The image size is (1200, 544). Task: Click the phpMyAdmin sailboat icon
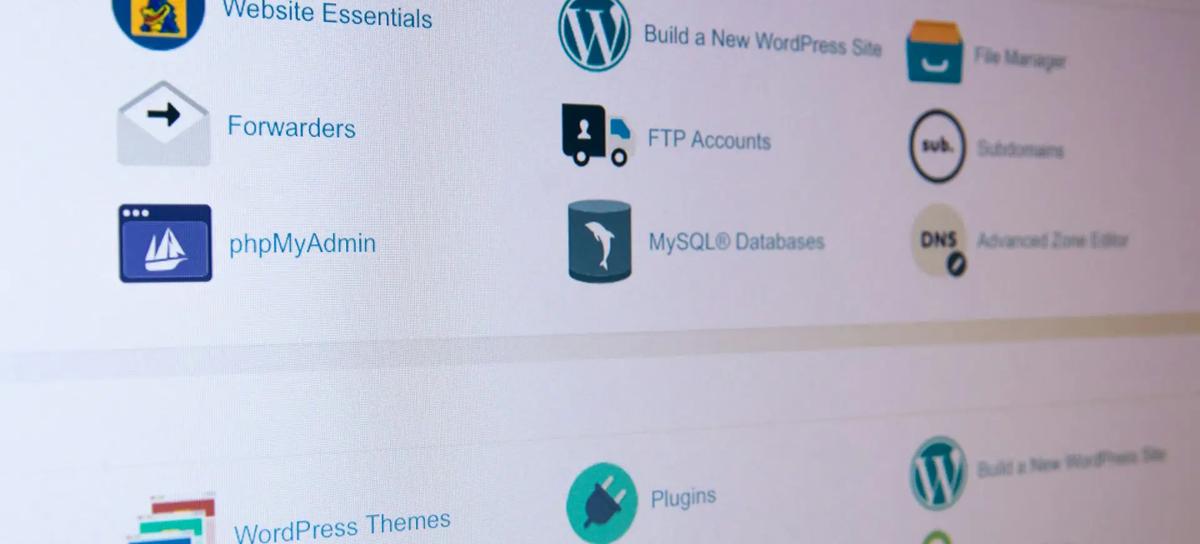tap(165, 243)
